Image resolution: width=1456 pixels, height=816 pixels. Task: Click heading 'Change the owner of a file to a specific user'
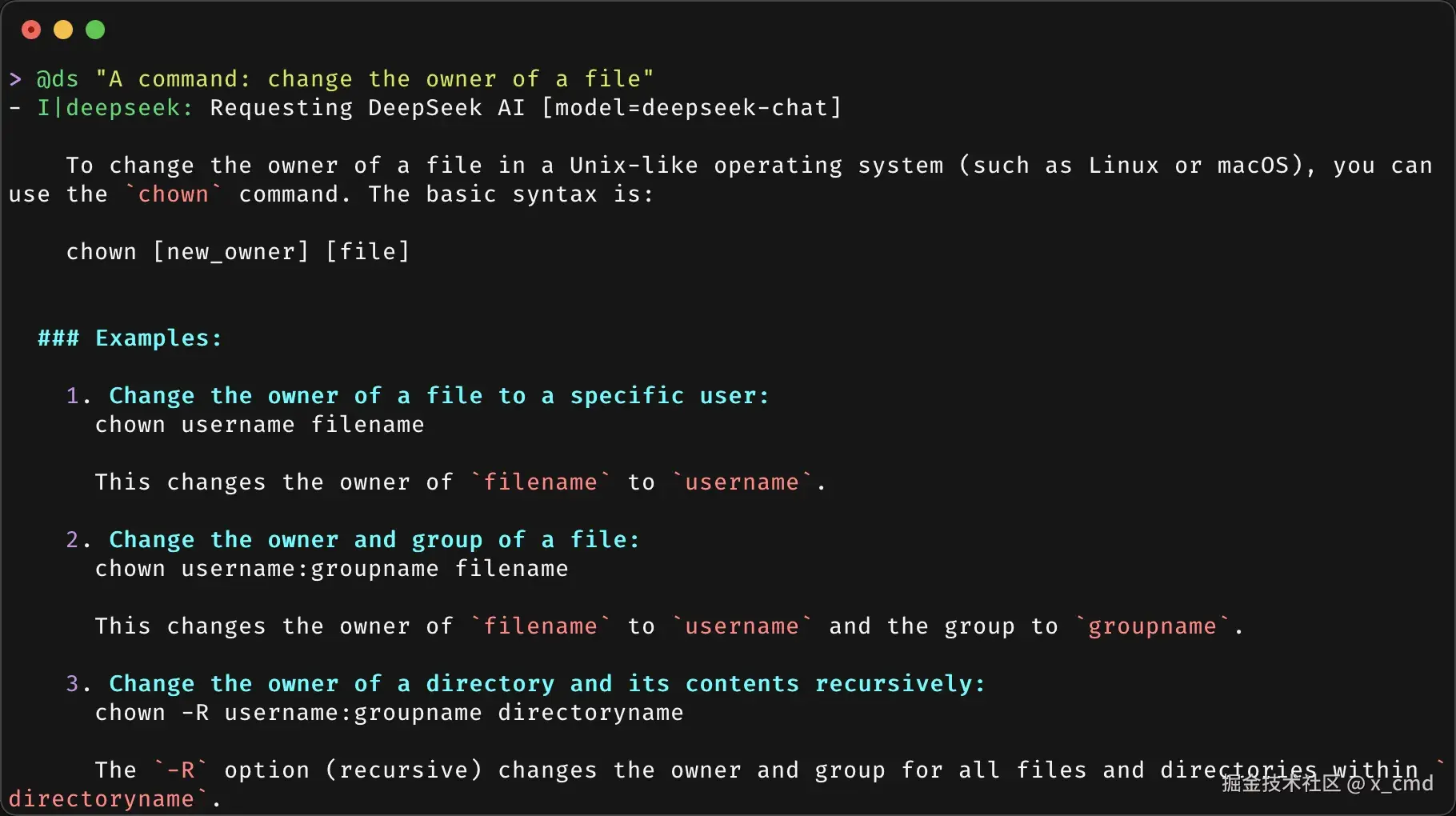coord(439,396)
